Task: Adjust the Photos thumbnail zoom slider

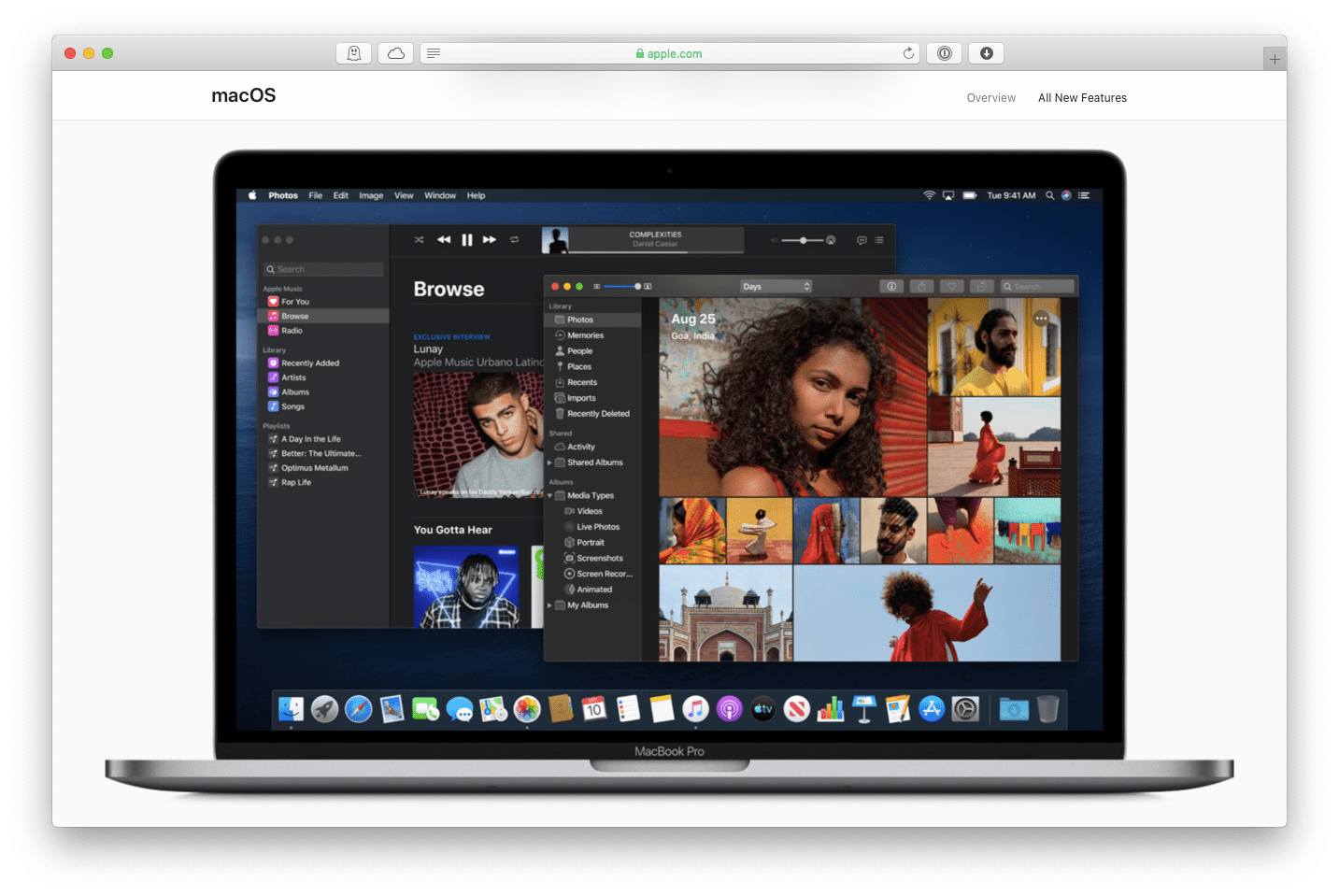Action: point(622,286)
